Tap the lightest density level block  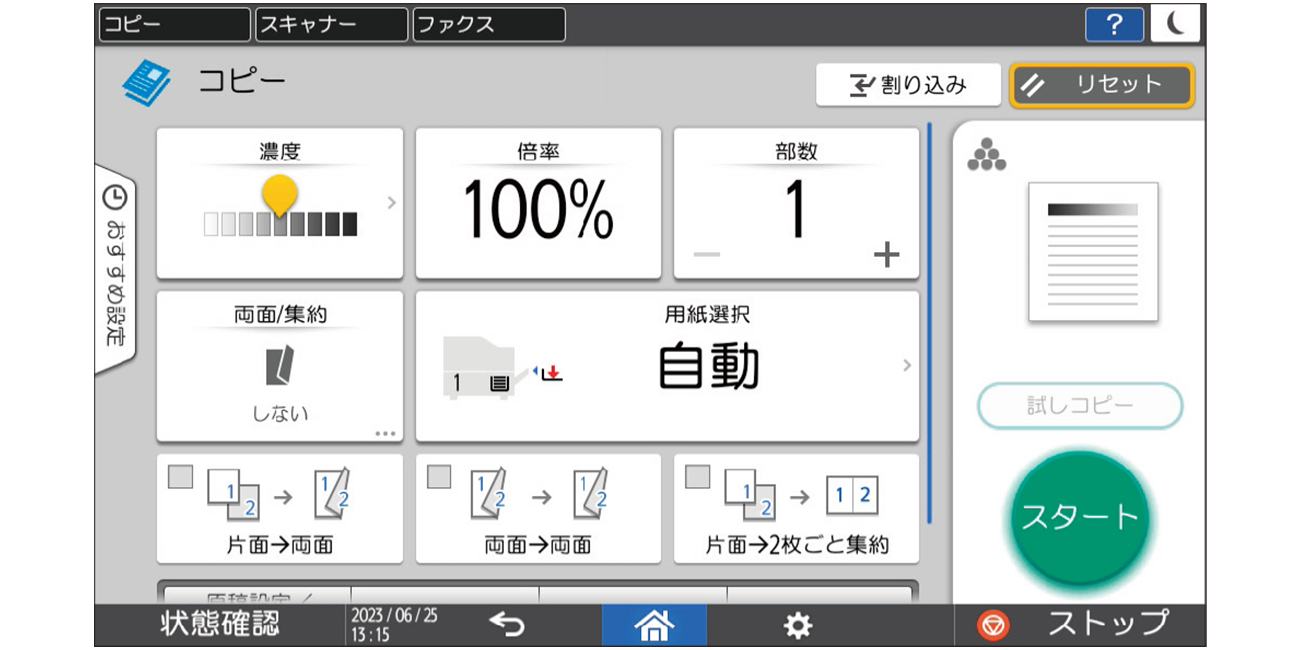pos(211,224)
